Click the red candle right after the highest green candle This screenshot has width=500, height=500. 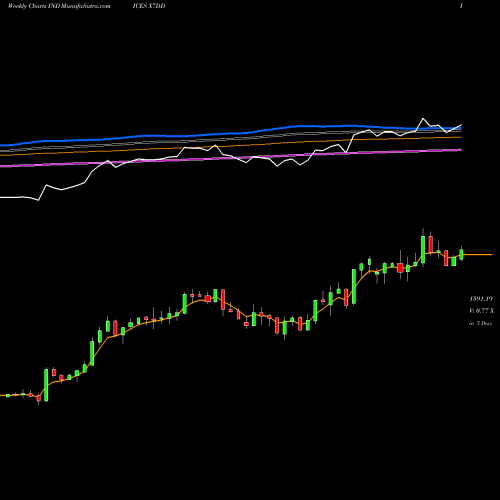pyautogui.click(x=431, y=244)
